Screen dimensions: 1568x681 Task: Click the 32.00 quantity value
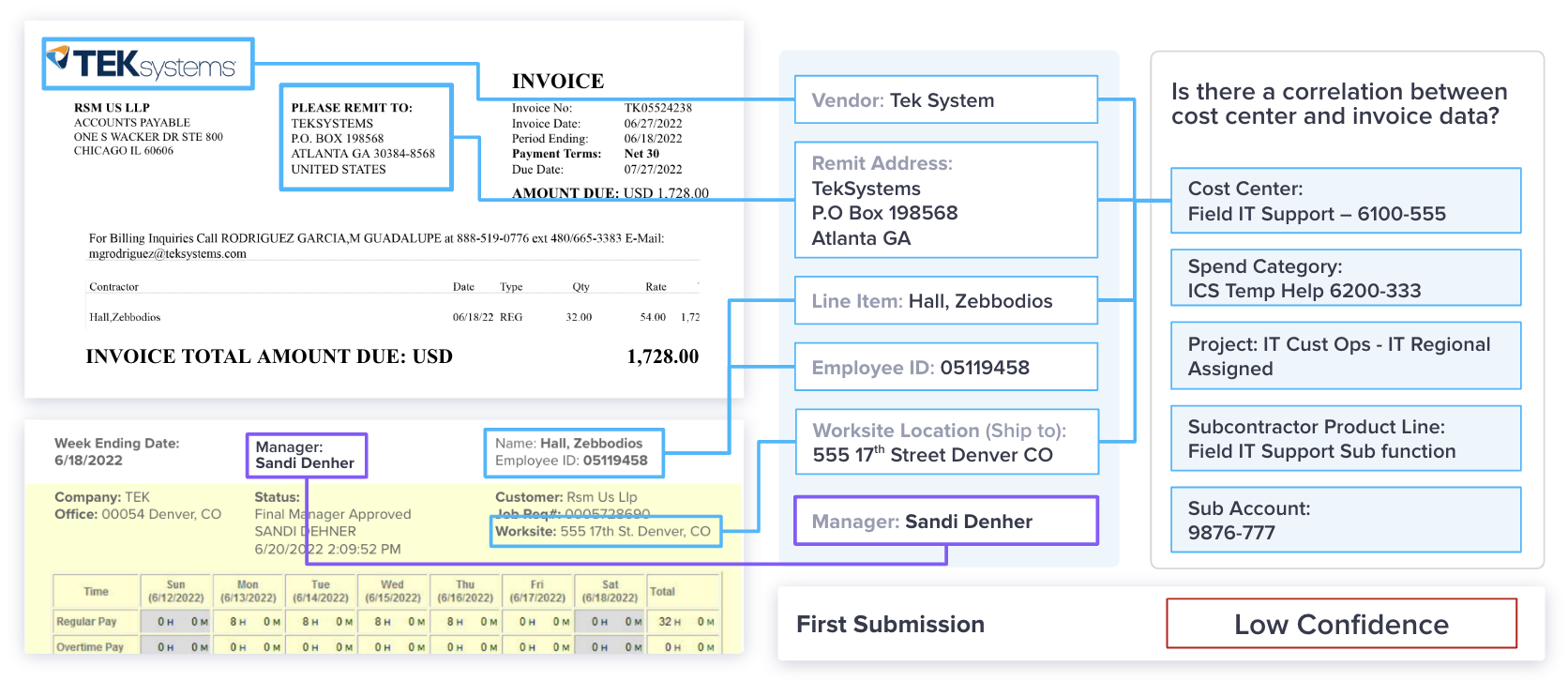click(579, 317)
